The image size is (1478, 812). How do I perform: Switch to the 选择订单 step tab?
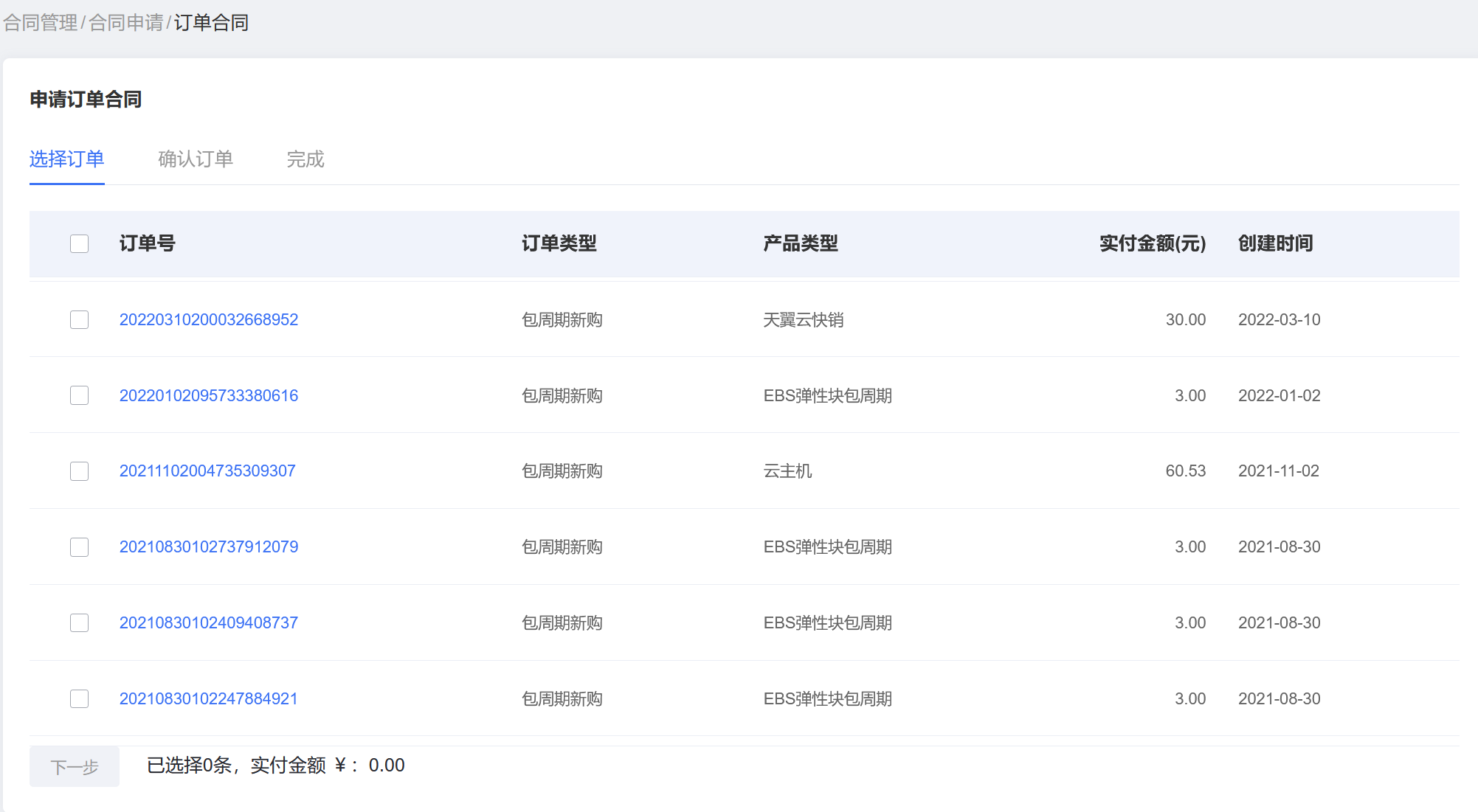66,159
